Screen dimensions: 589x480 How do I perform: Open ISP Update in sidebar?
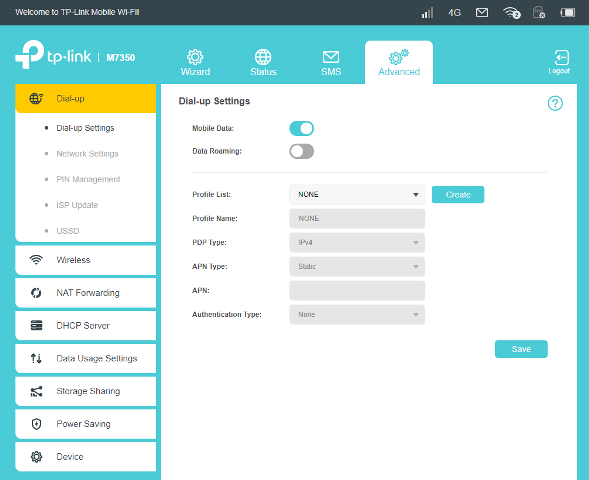click(77, 205)
